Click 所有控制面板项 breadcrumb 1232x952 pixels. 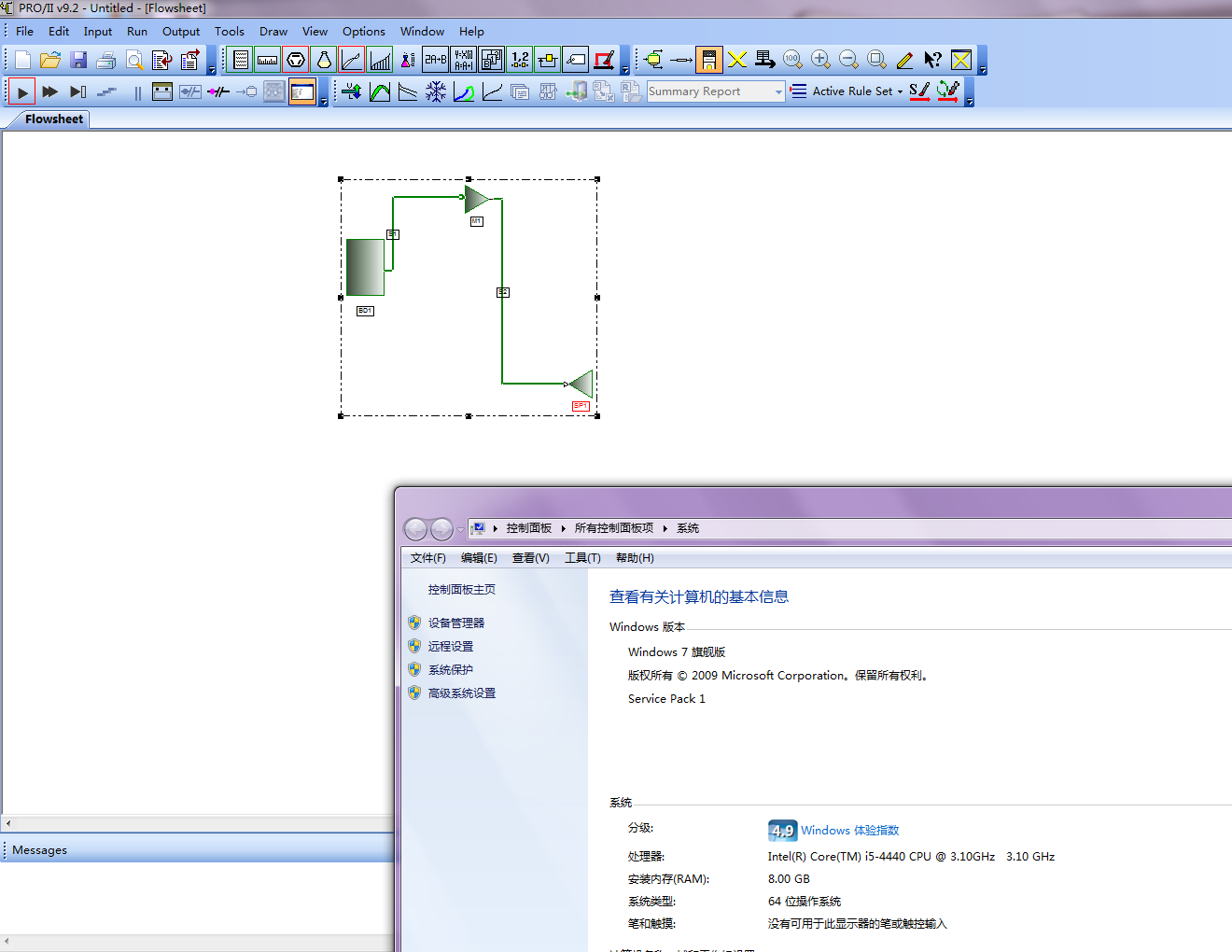click(x=614, y=527)
